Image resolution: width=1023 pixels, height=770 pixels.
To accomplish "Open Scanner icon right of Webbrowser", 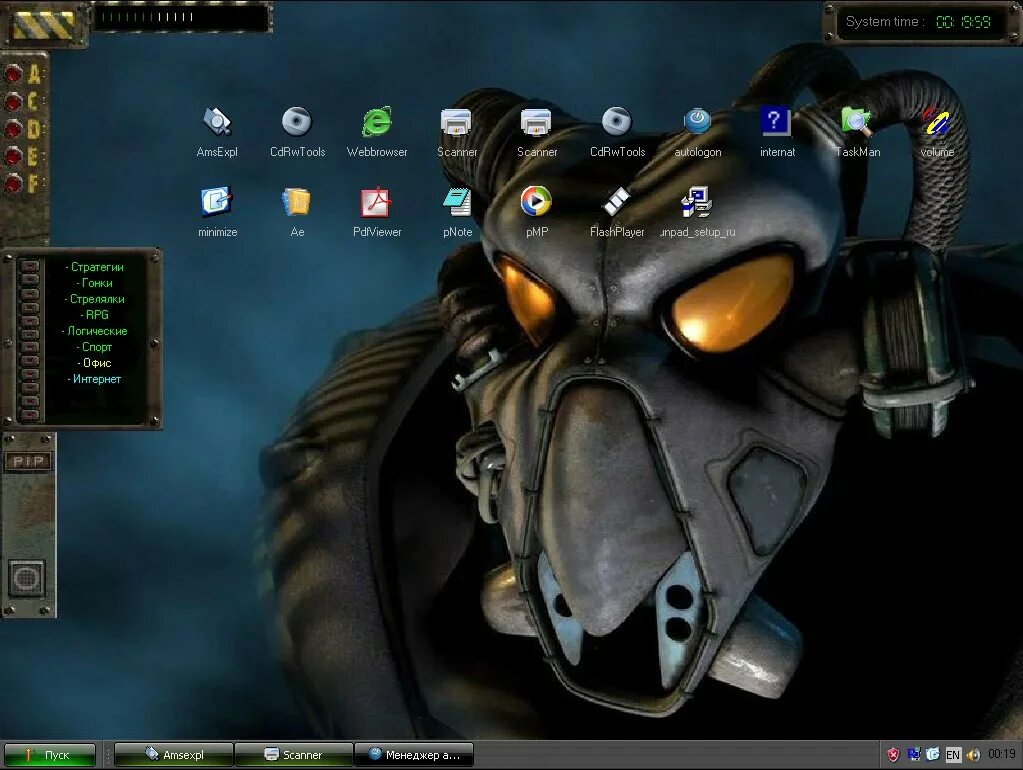I will click(457, 131).
